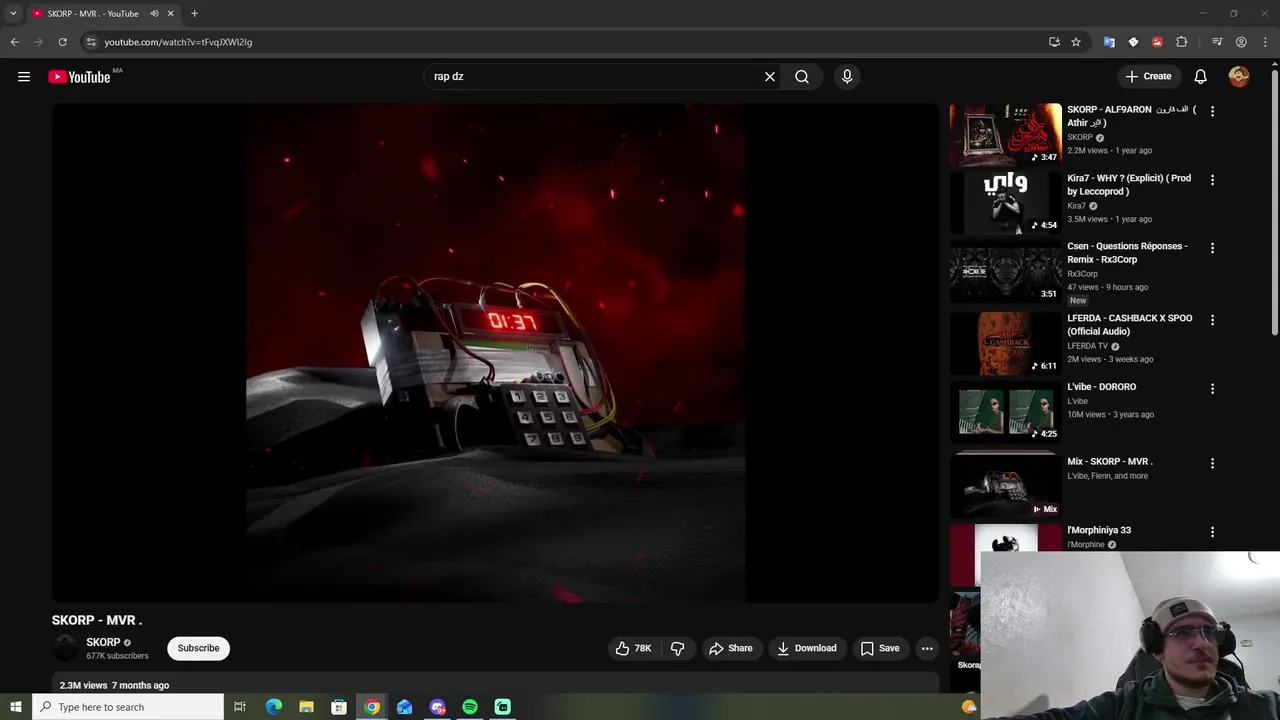Dislike the video with thumbs down
The width and height of the screenshot is (1280, 720).
678,648
